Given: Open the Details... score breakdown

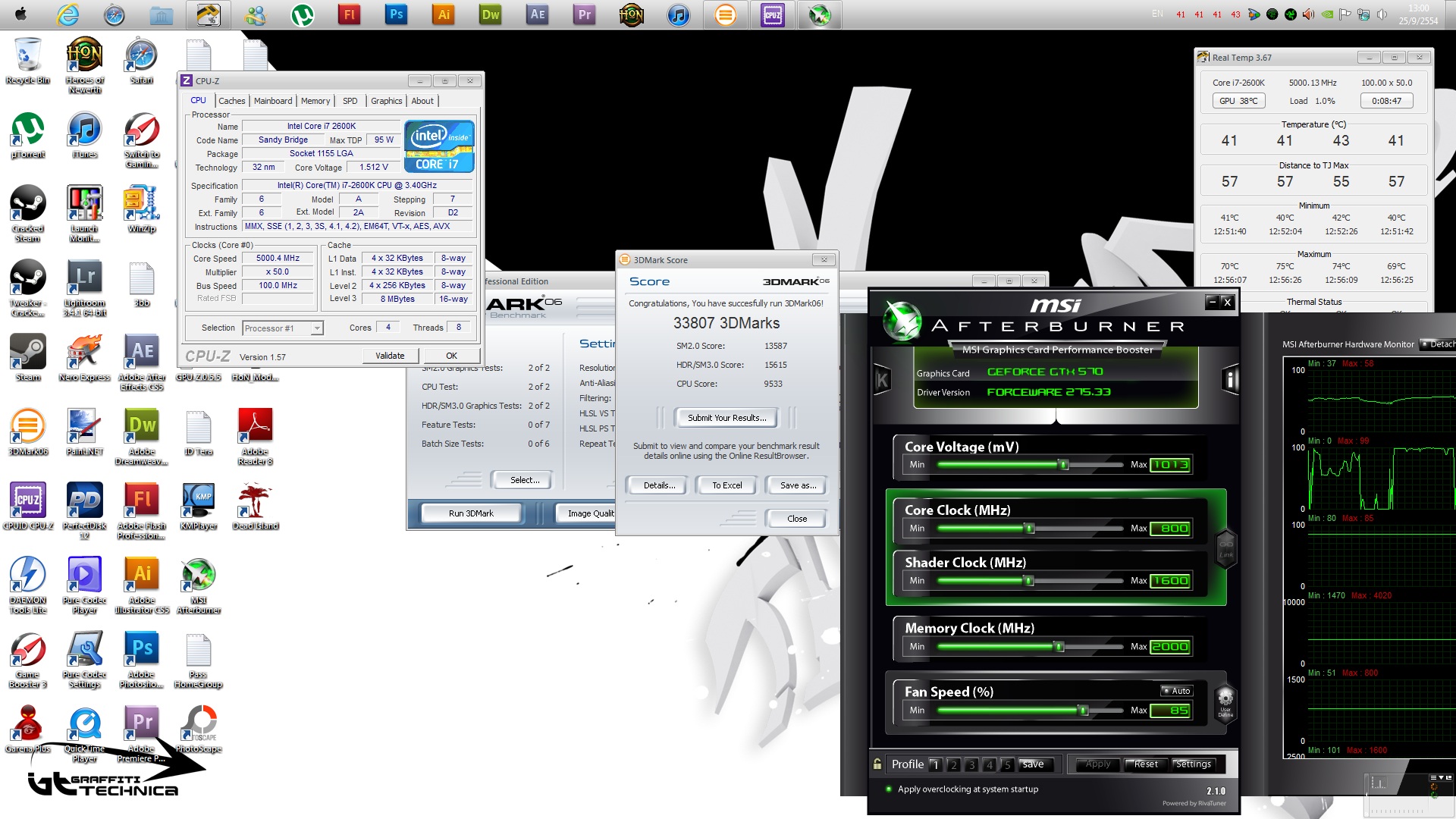Looking at the screenshot, I should coord(658,485).
